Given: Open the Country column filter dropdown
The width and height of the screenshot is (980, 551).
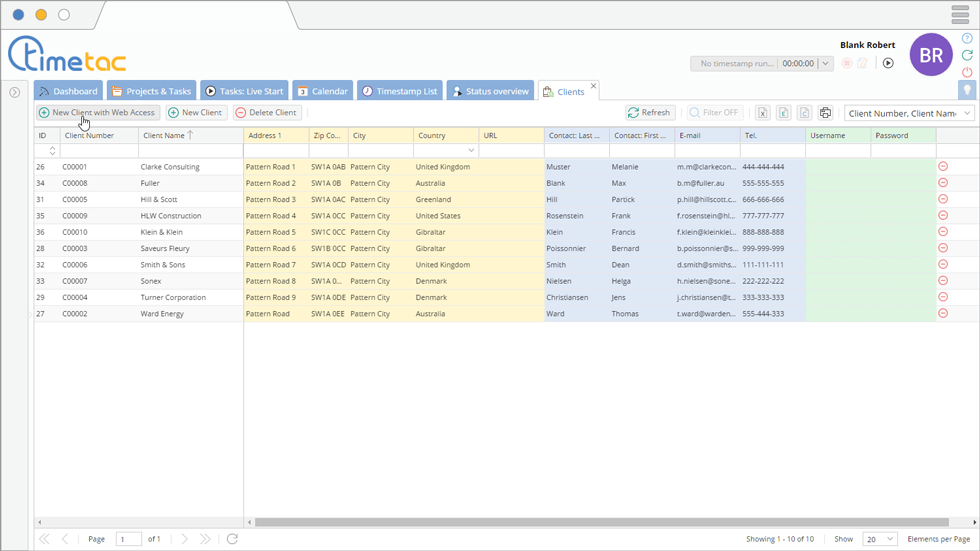Looking at the screenshot, I should (471, 151).
